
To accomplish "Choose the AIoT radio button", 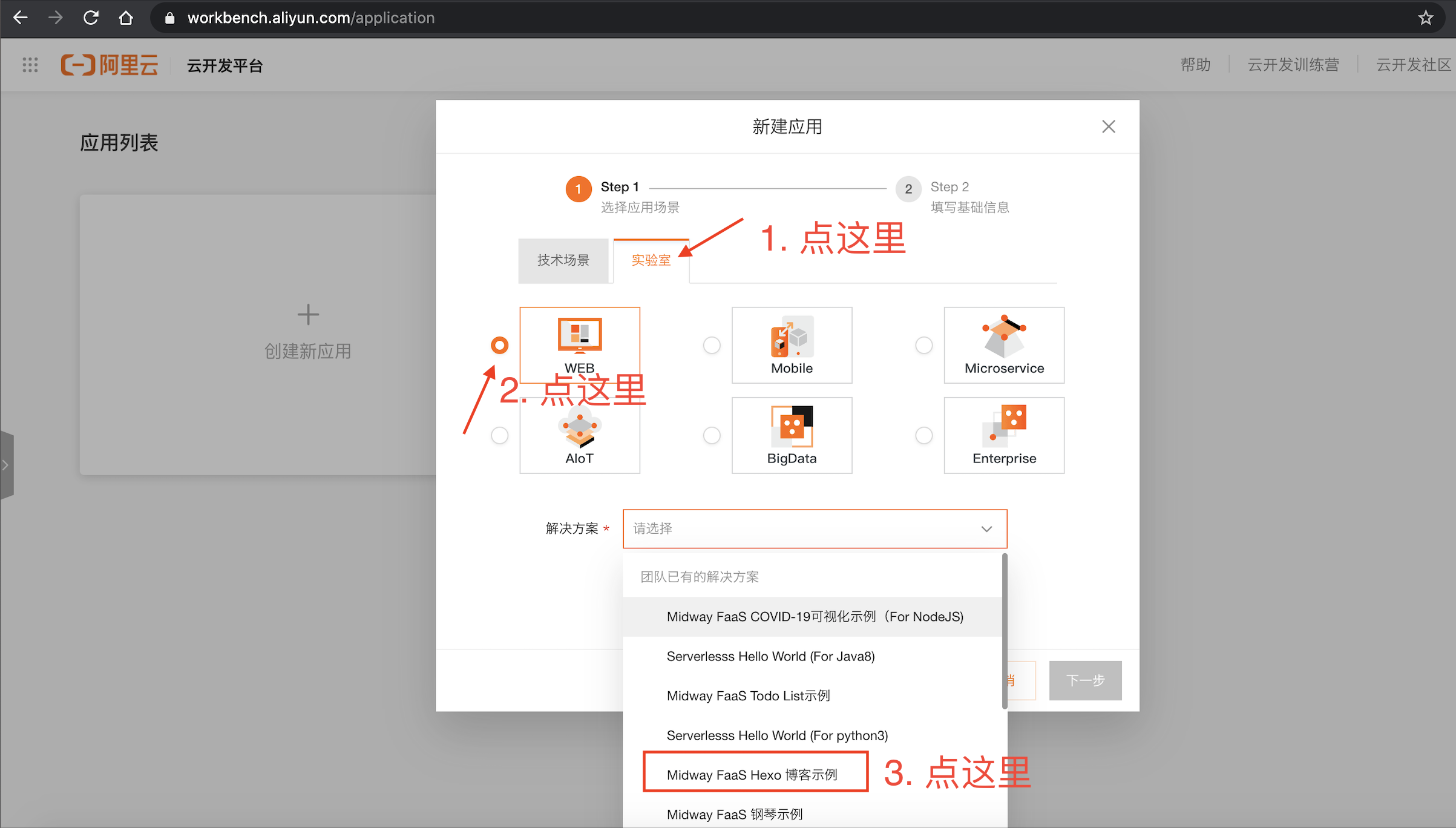I will click(499, 435).
